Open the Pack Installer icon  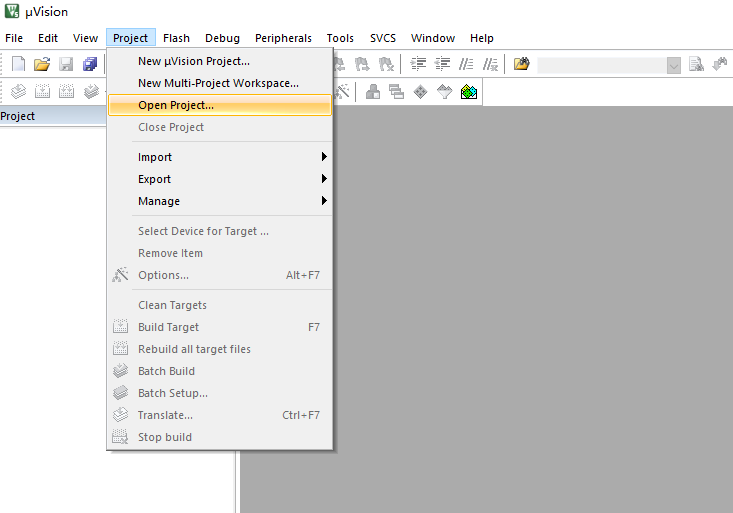pos(468,92)
